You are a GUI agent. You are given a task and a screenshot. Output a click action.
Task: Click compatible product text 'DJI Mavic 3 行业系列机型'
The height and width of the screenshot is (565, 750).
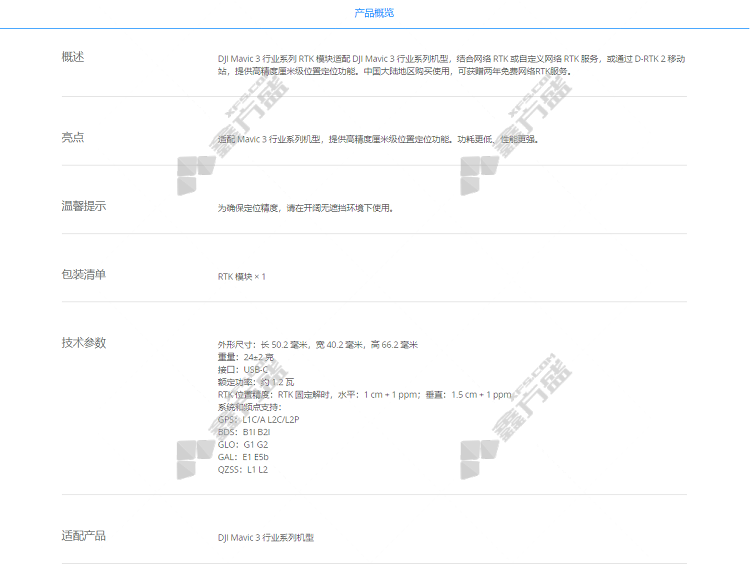click(x=266, y=538)
